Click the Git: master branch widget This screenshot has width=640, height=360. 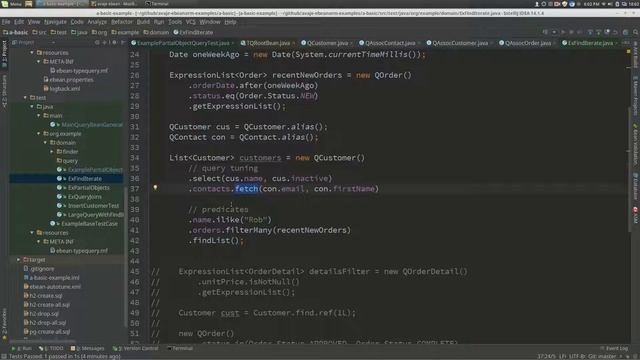point(602,356)
